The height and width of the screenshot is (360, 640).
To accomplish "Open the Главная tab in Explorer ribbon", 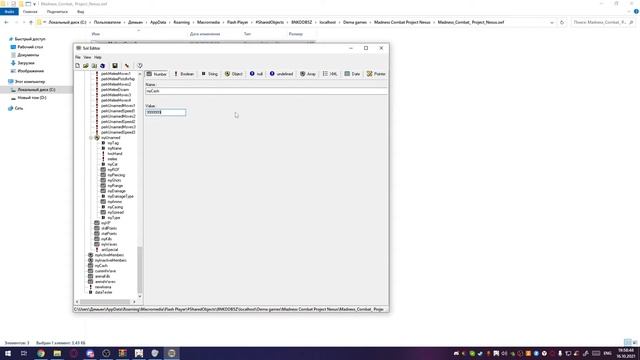I will point(30,12).
